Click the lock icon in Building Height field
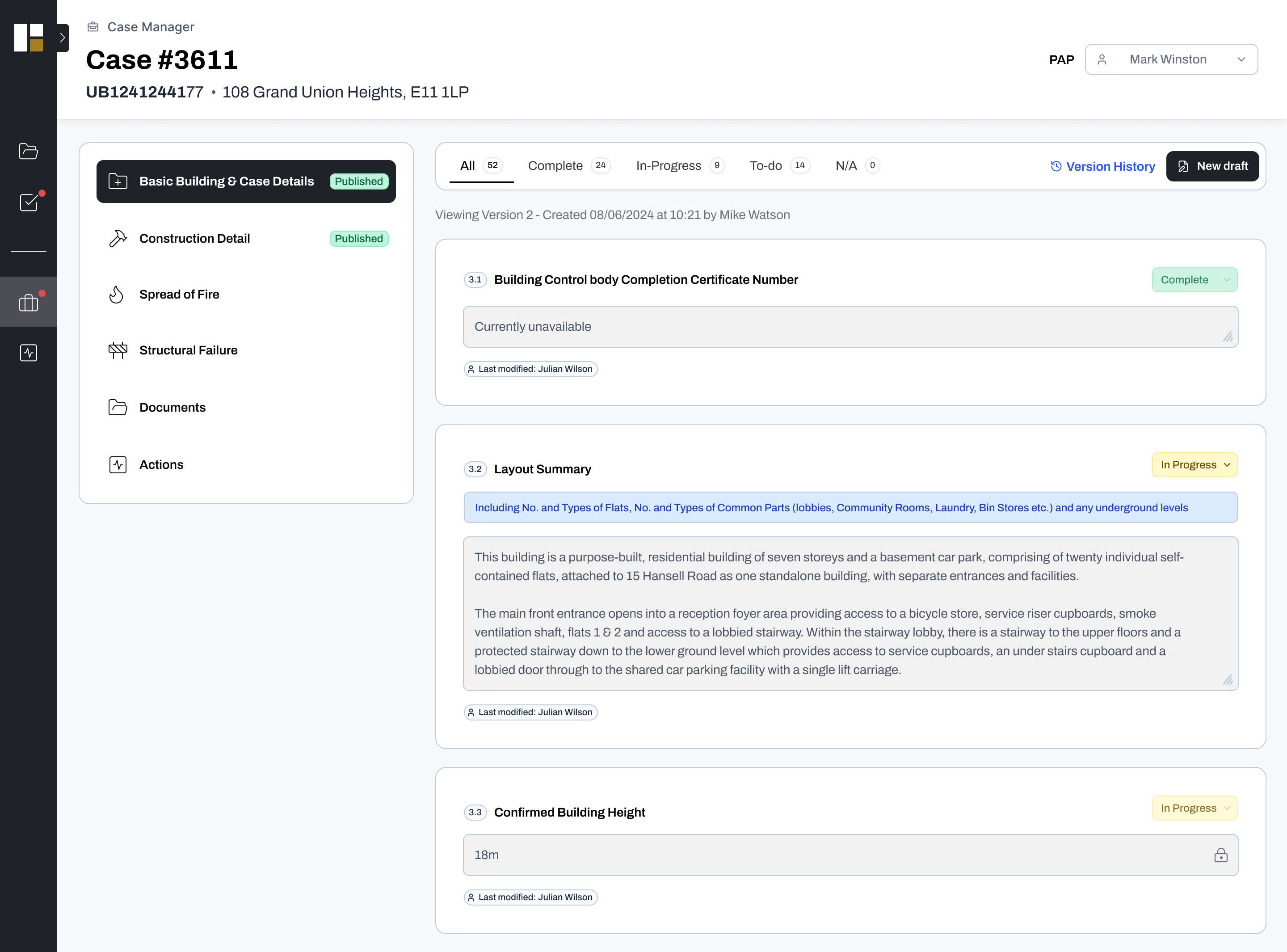 pos(1221,855)
